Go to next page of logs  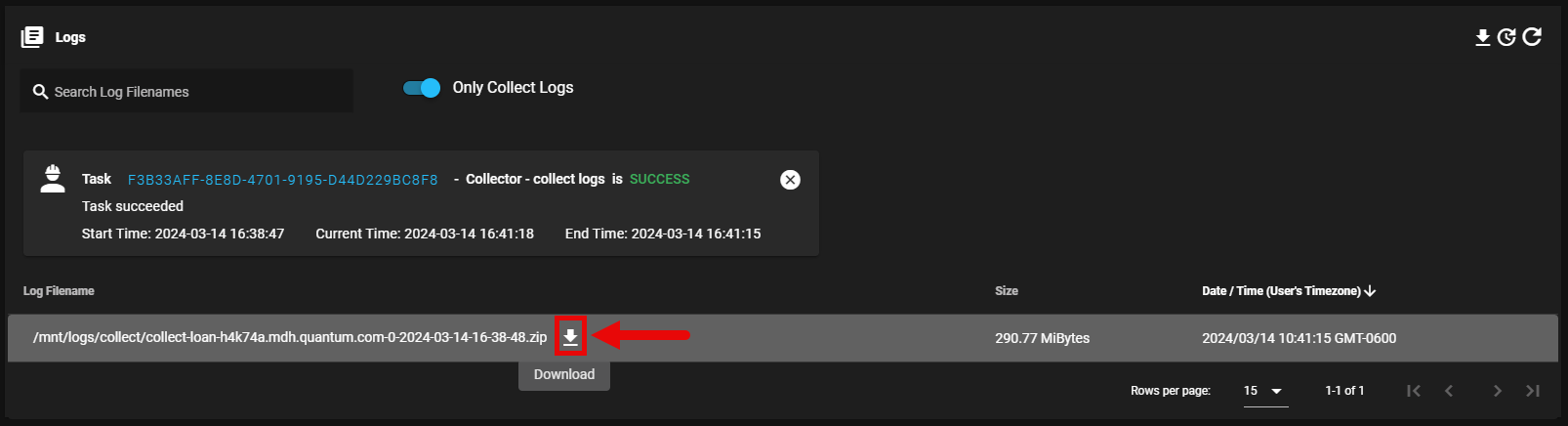(1497, 391)
